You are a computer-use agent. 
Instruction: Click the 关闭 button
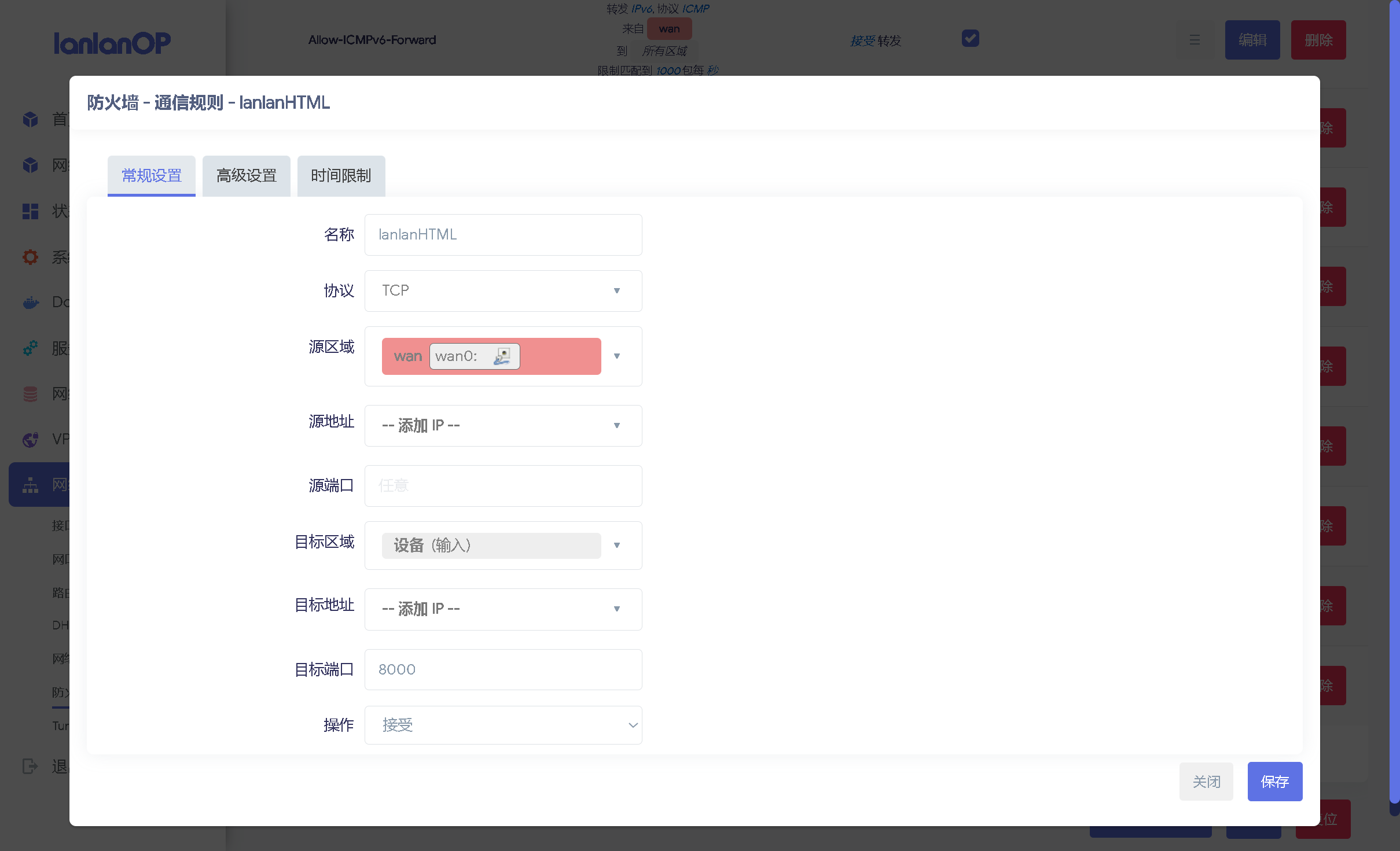[1207, 782]
